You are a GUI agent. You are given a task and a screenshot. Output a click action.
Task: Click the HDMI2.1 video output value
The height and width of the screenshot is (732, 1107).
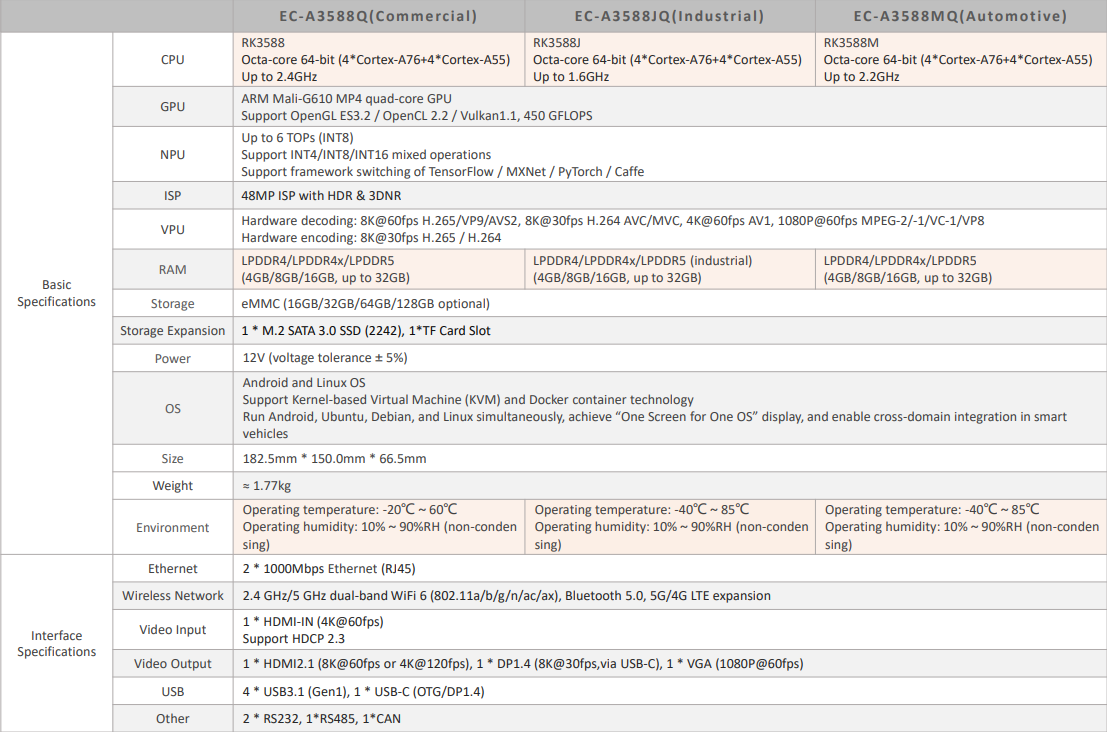(x=357, y=664)
